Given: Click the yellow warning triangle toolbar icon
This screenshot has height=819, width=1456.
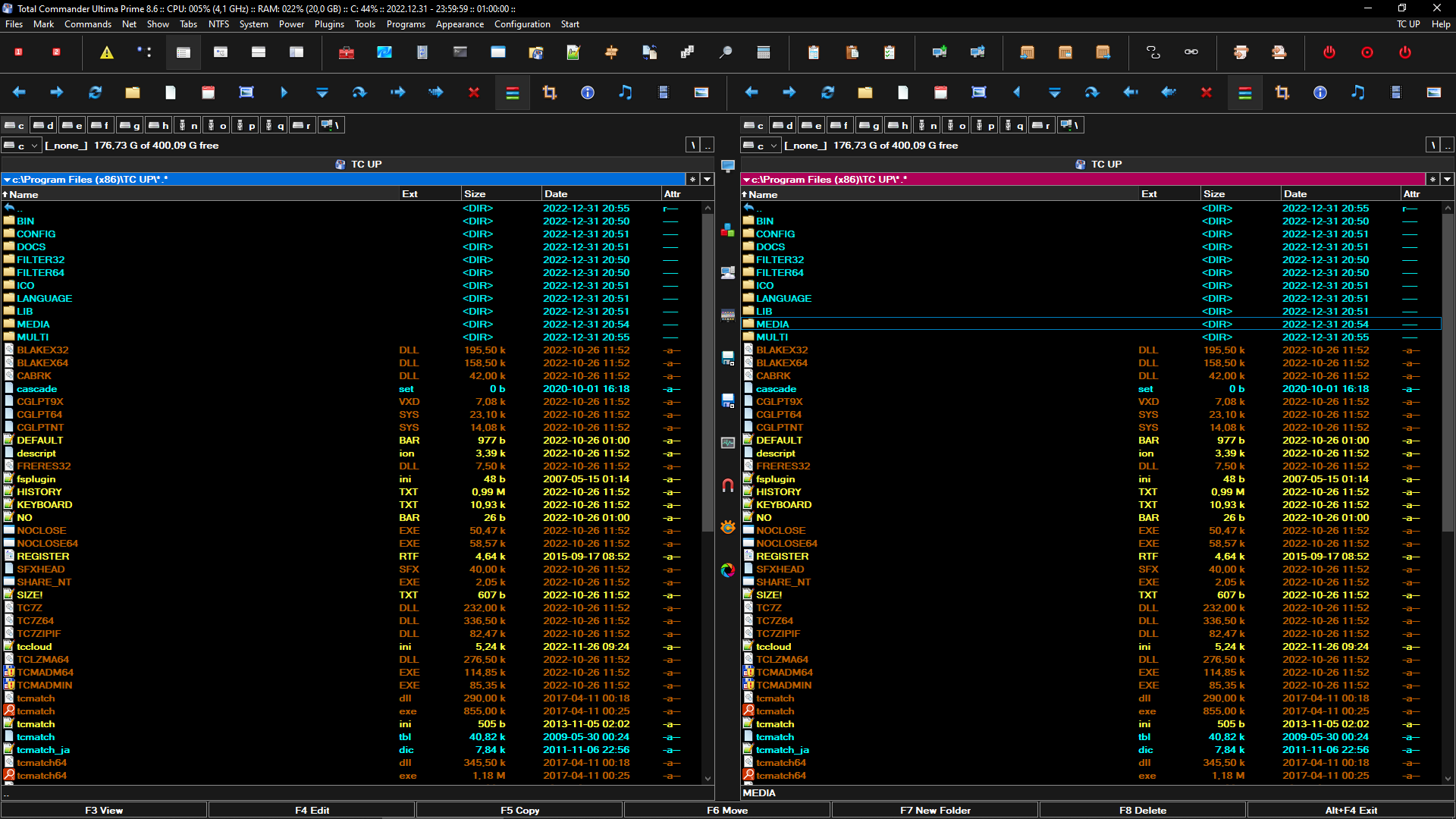Looking at the screenshot, I should [x=107, y=52].
